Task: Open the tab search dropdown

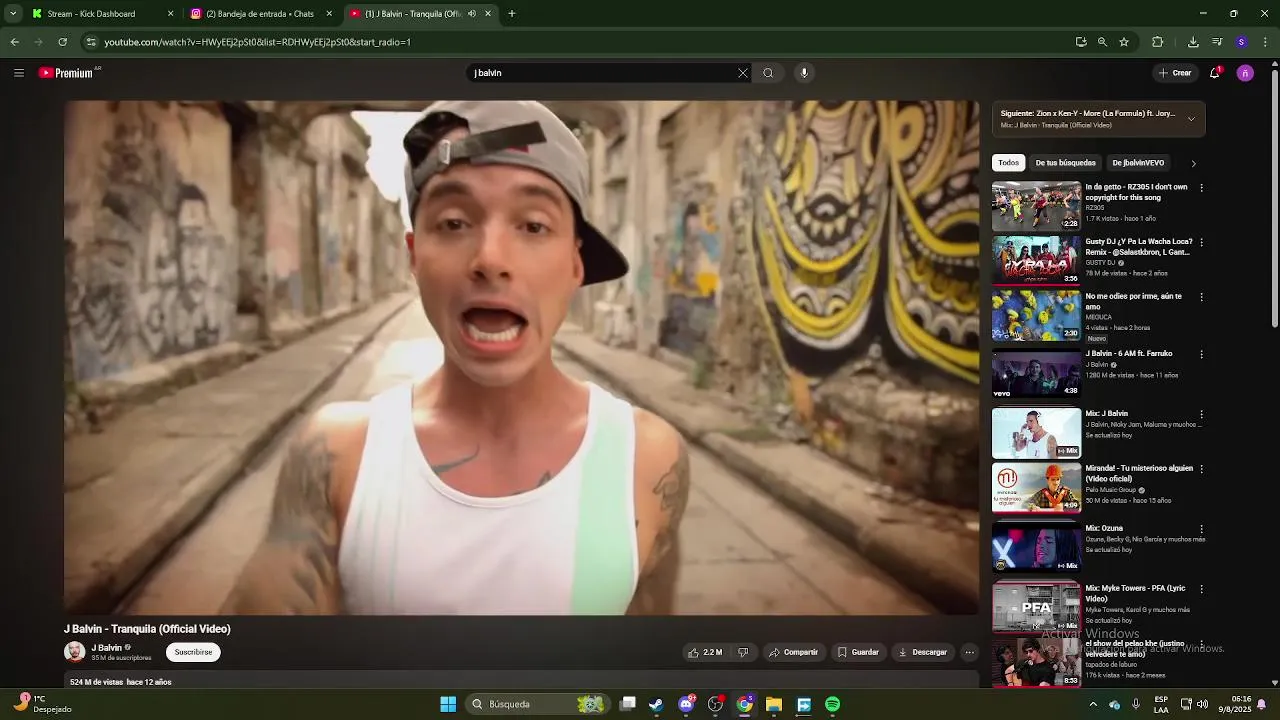Action: coord(12,14)
